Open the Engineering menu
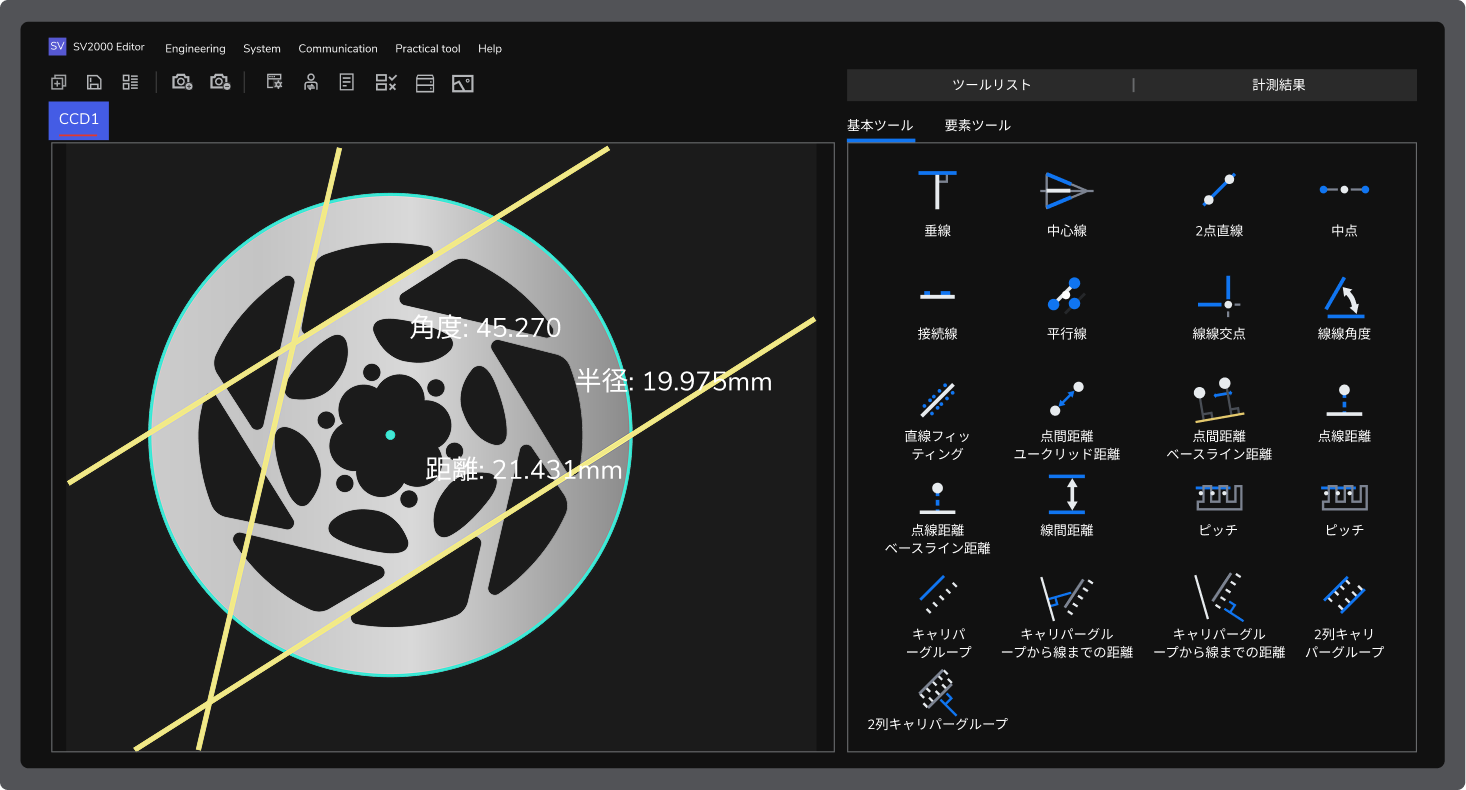The image size is (1466, 790). [195, 49]
